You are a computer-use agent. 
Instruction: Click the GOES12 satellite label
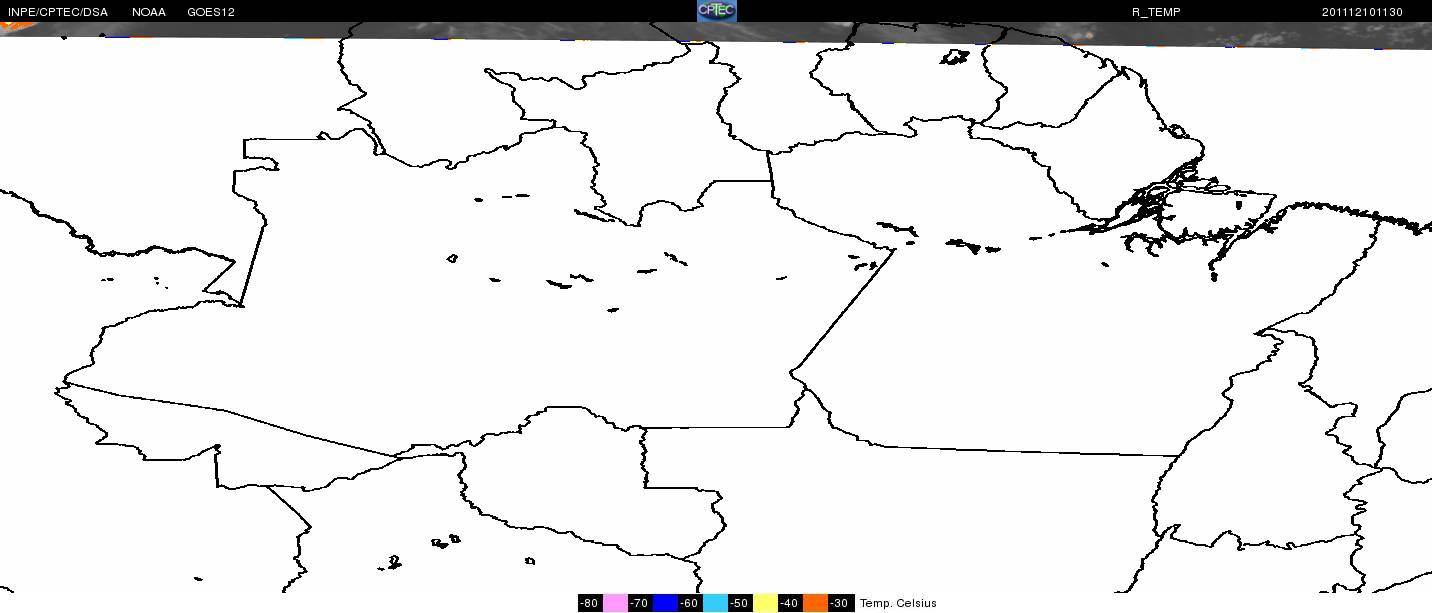[211, 12]
